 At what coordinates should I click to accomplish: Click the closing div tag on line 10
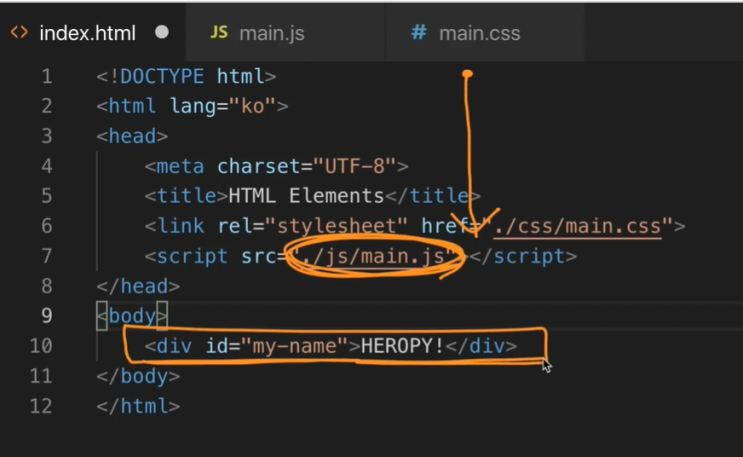pyautogui.click(x=481, y=346)
